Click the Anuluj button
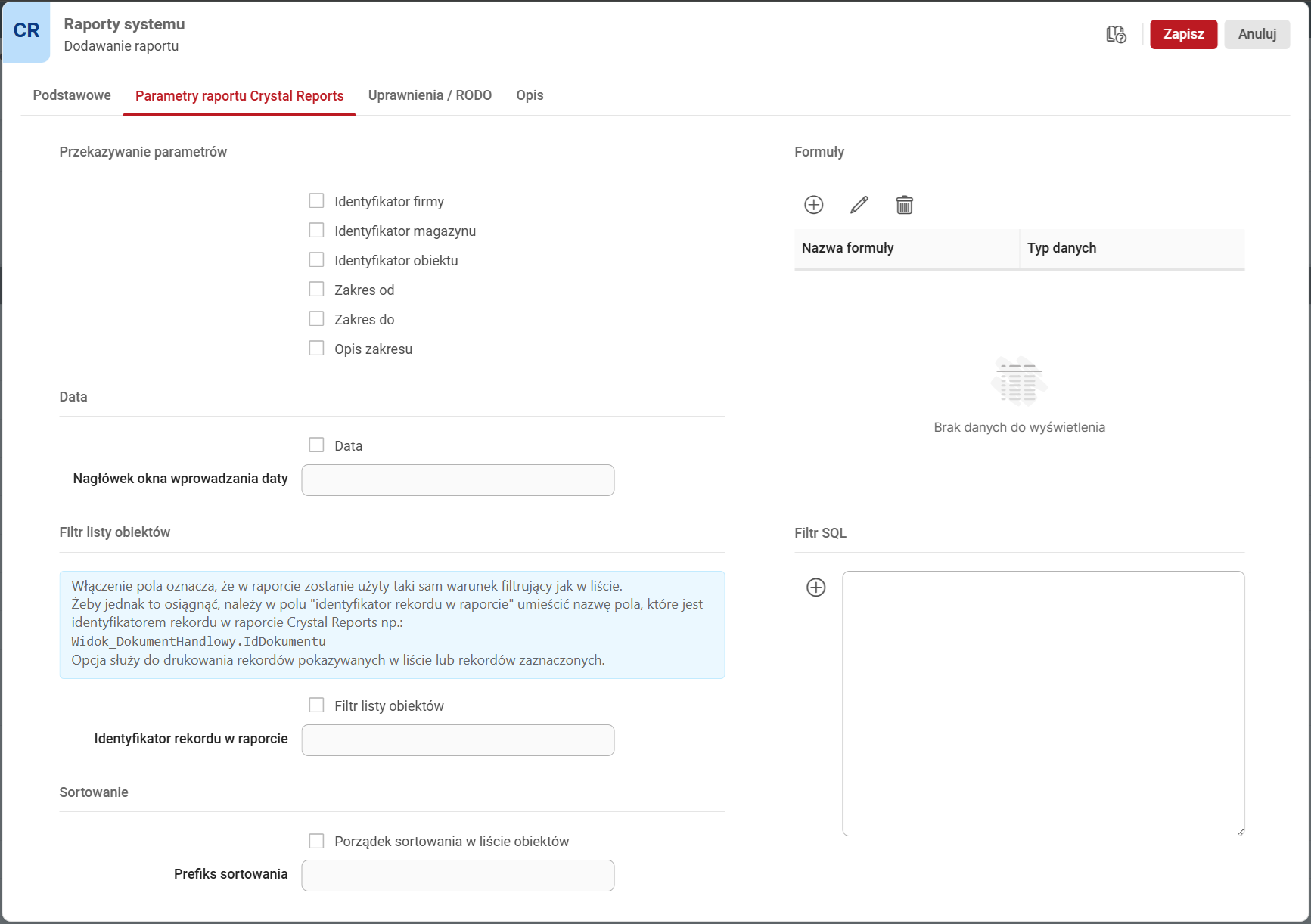 [x=1257, y=34]
